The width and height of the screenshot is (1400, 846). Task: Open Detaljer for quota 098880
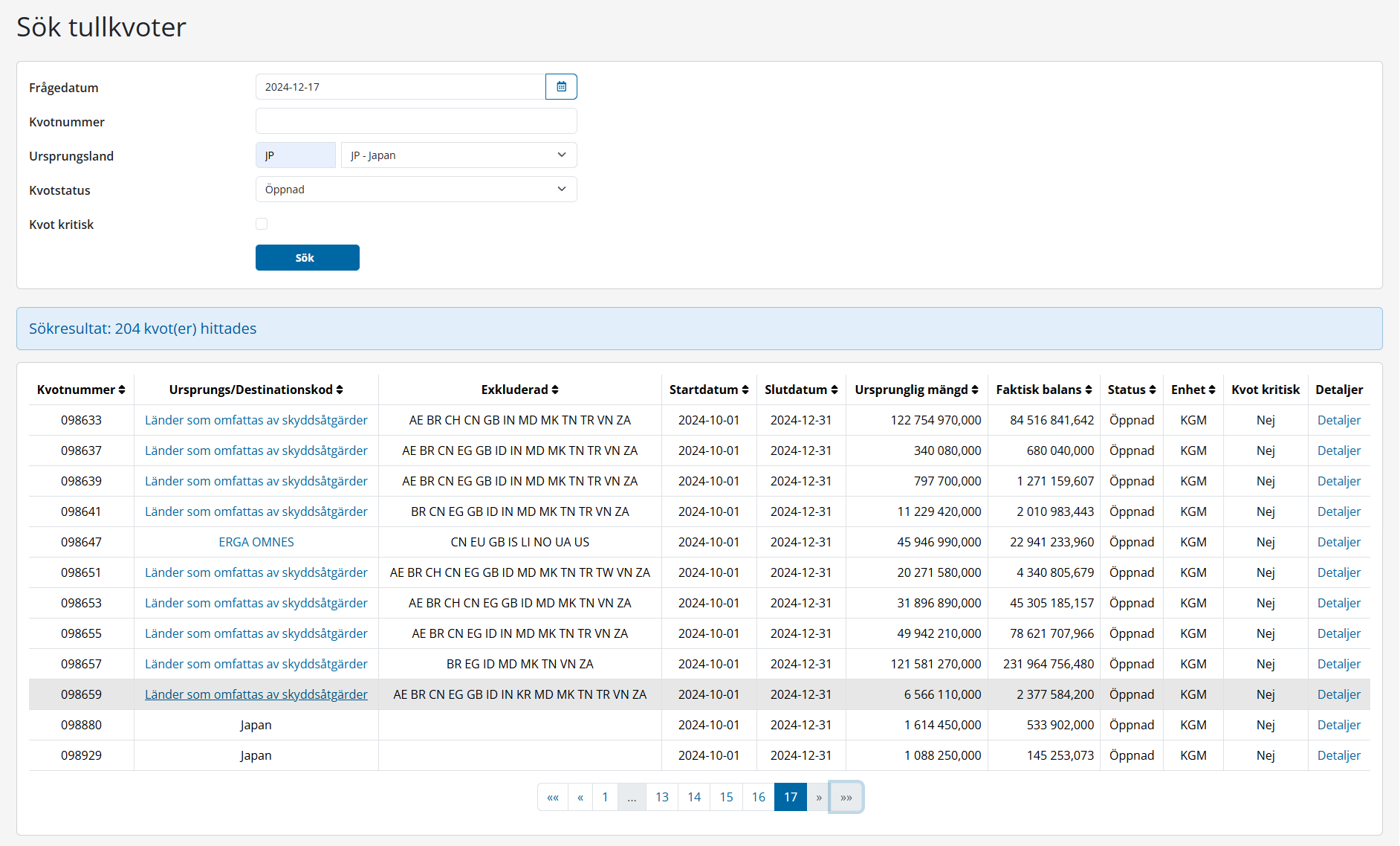1338,725
